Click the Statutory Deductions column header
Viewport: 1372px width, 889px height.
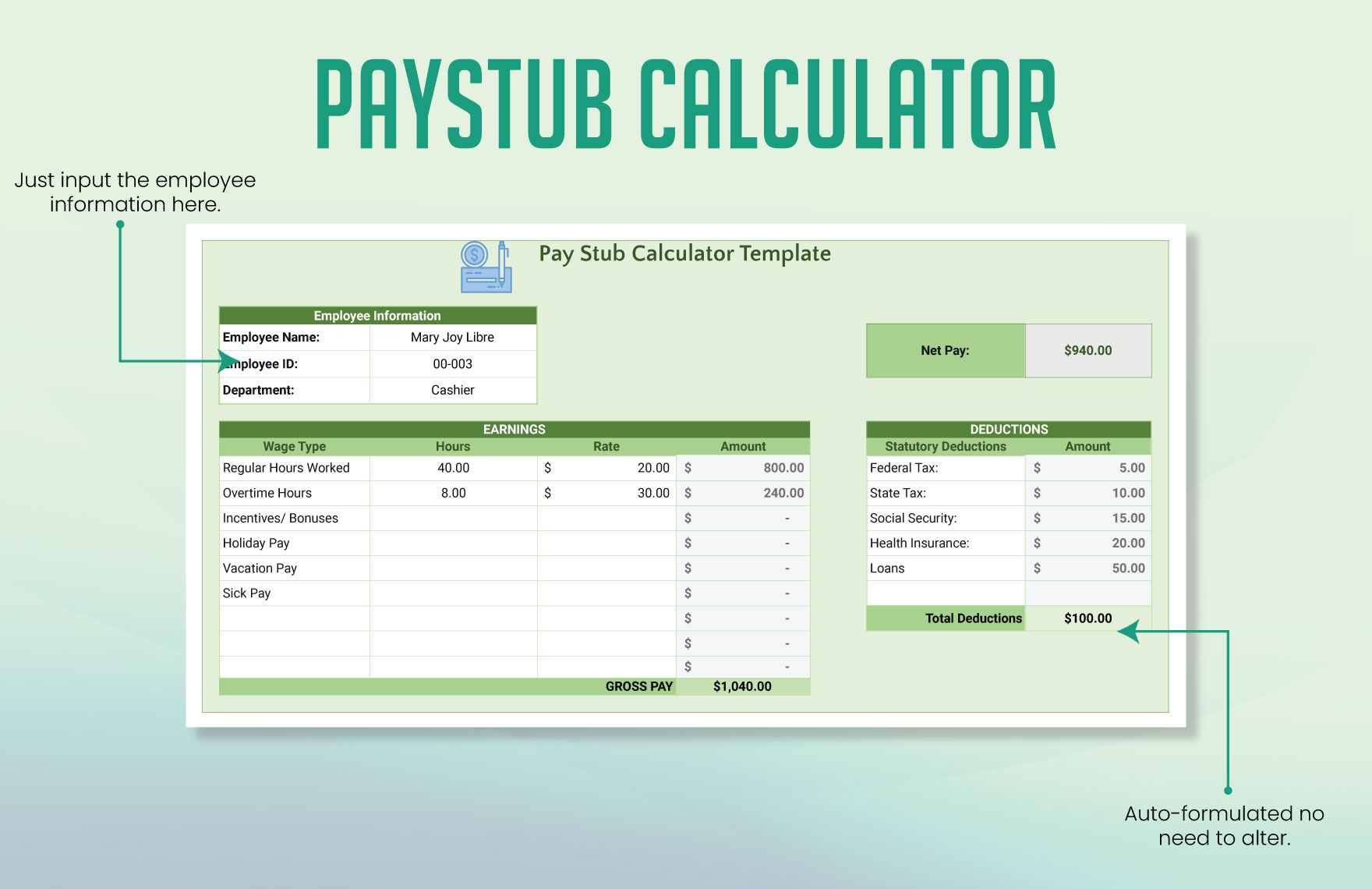pos(946,447)
